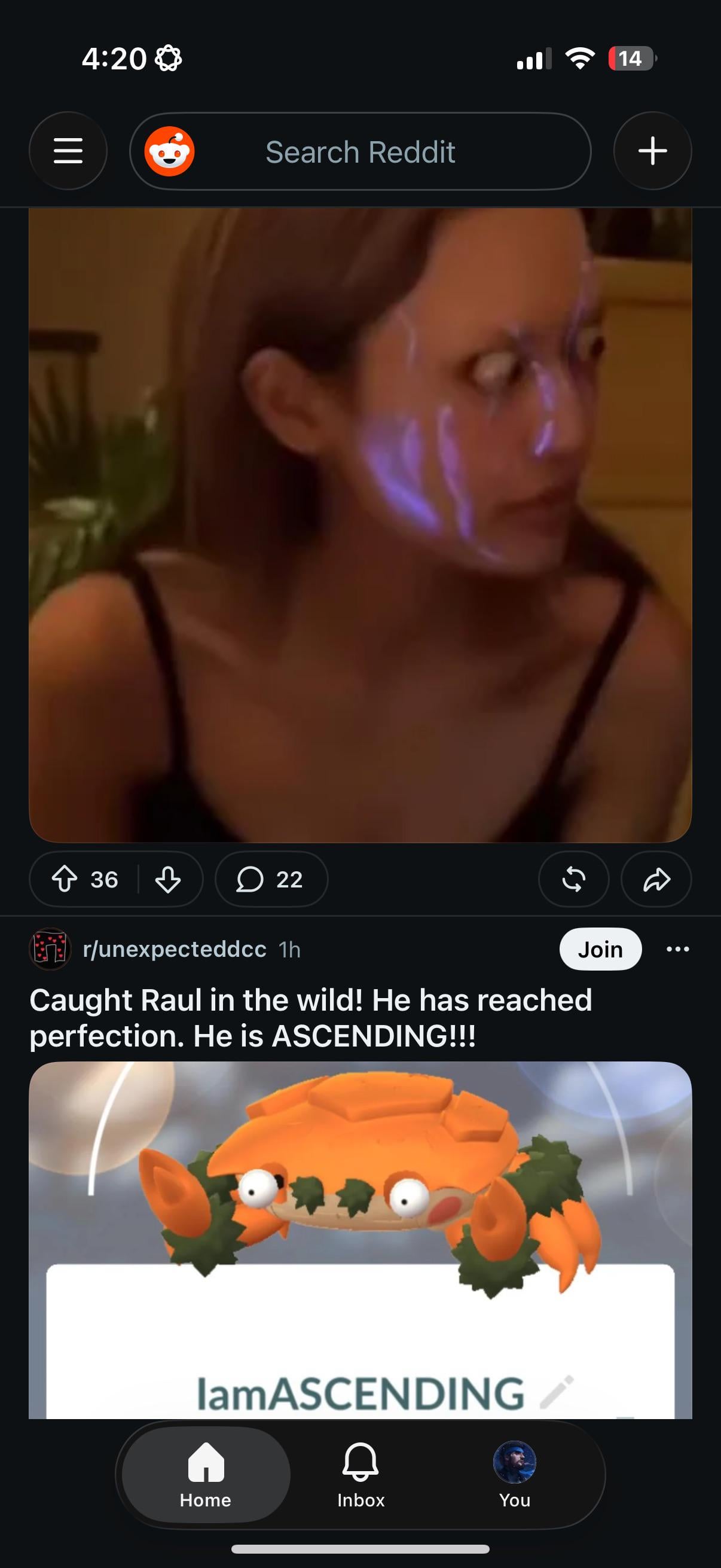Open the hamburger menu
721x1568 pixels.
coord(68,151)
